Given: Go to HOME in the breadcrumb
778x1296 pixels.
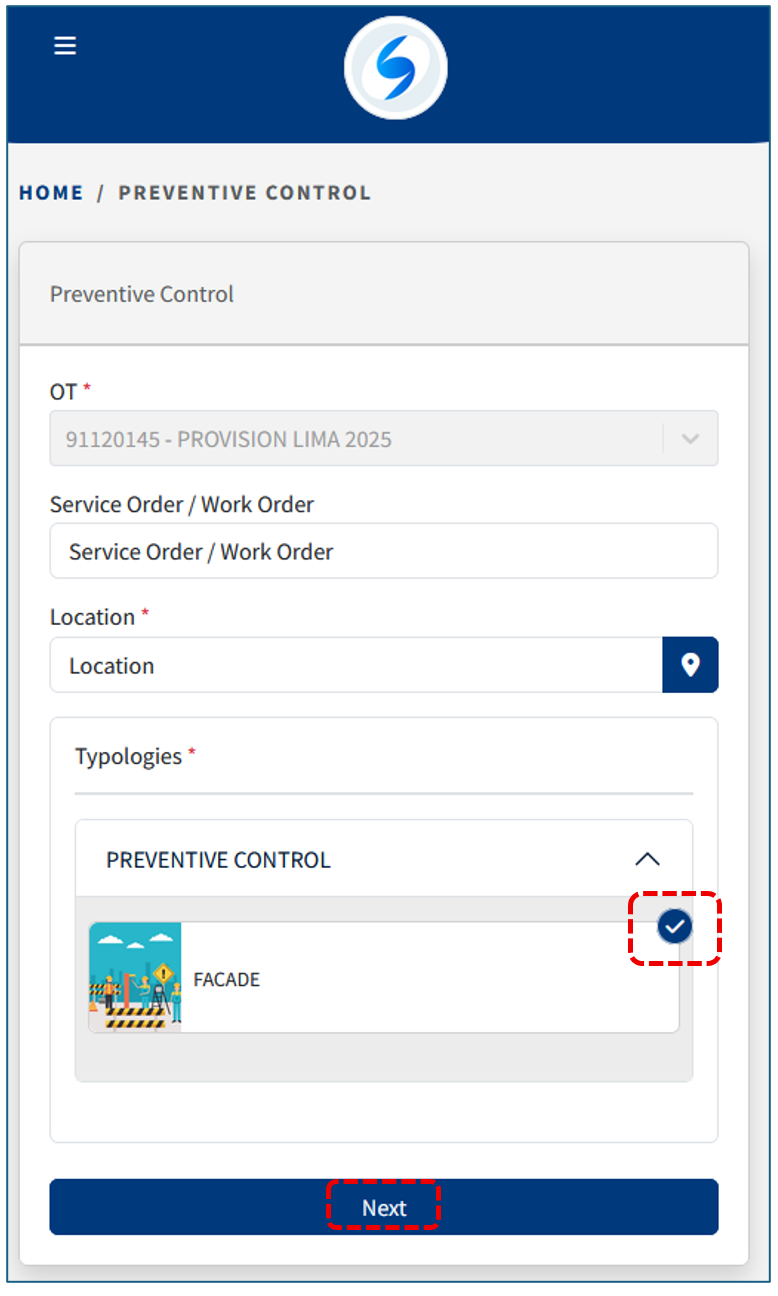Looking at the screenshot, I should [51, 193].
